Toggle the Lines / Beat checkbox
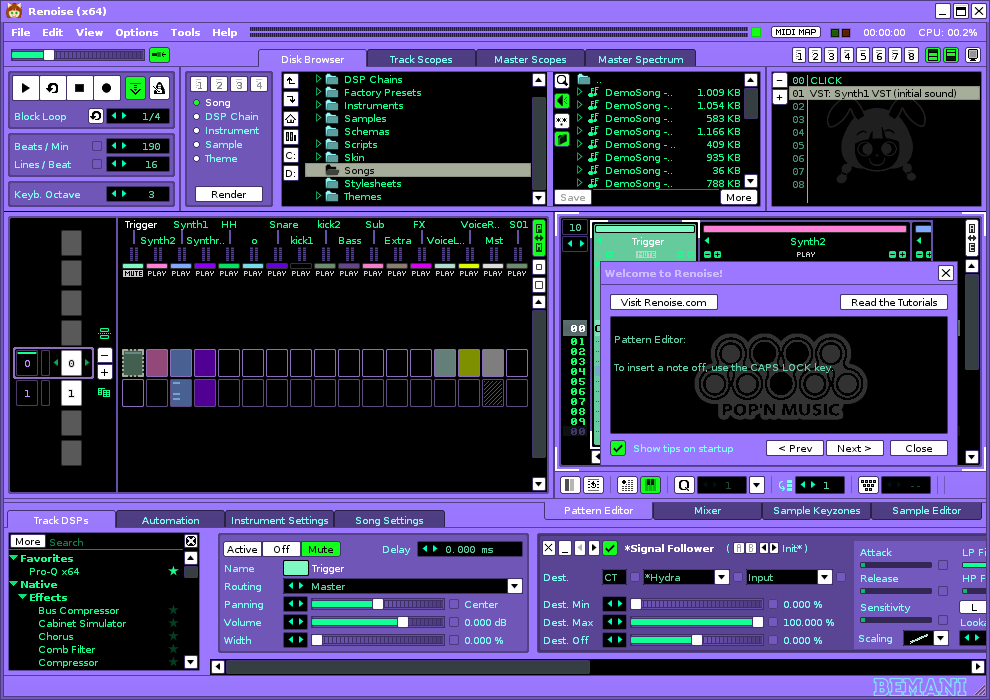The width and height of the screenshot is (990, 700). click(97, 164)
